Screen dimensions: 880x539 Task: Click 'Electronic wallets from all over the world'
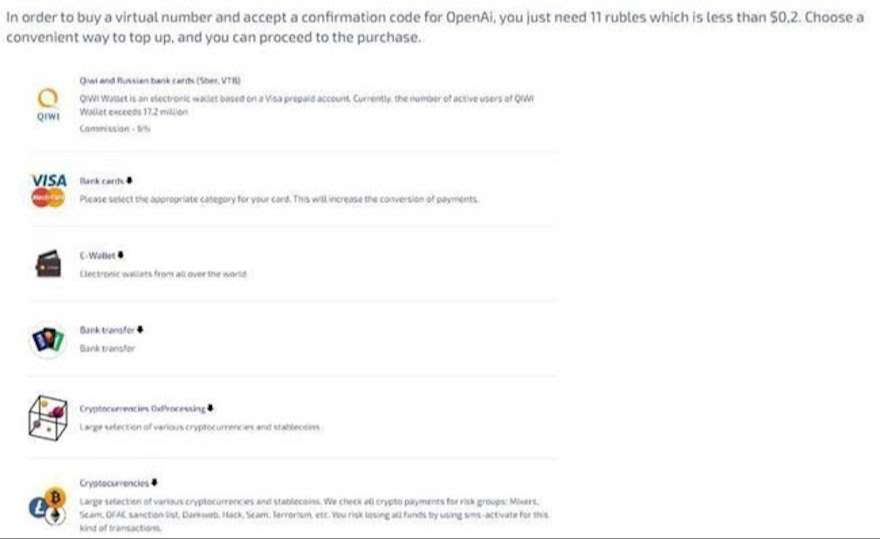click(163, 274)
